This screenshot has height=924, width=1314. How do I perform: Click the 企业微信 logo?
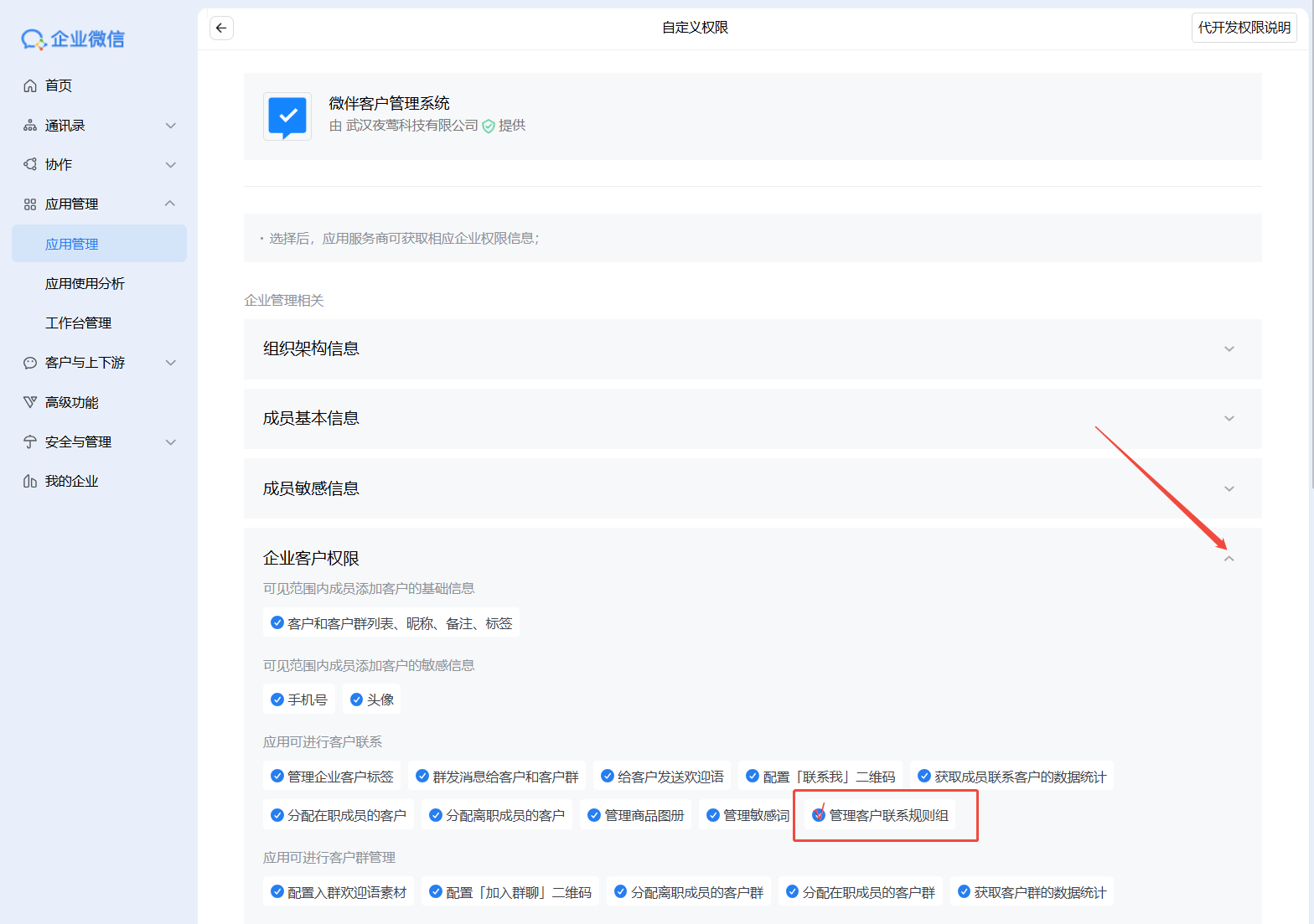click(x=73, y=39)
